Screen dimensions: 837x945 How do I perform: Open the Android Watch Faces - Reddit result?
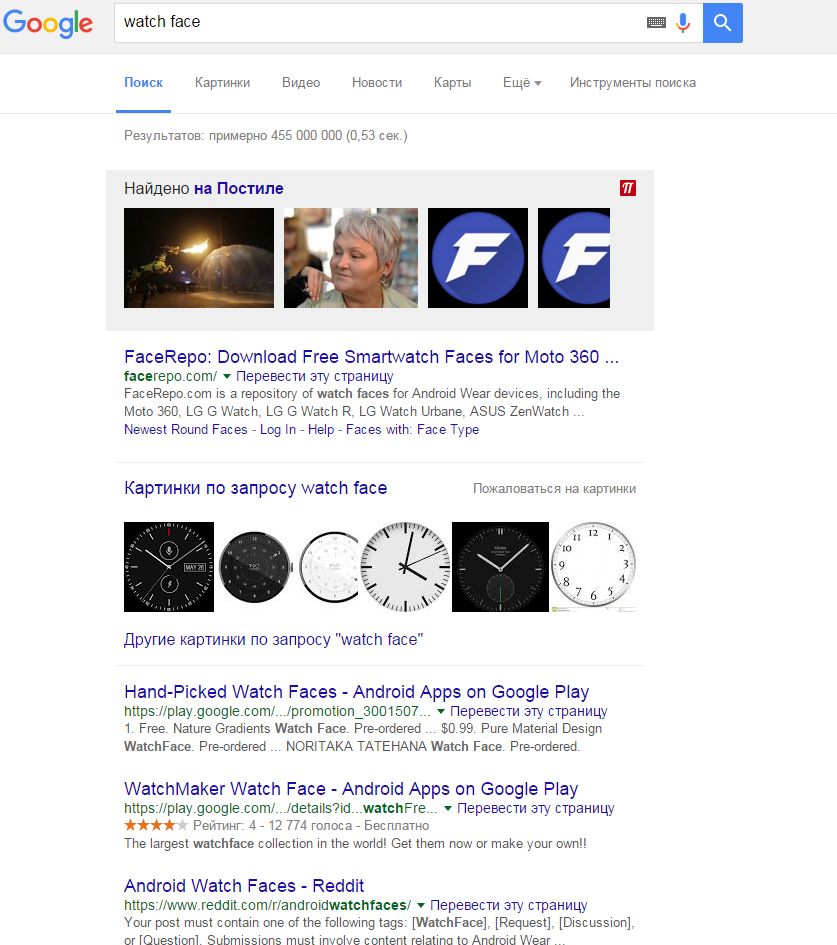(244, 886)
